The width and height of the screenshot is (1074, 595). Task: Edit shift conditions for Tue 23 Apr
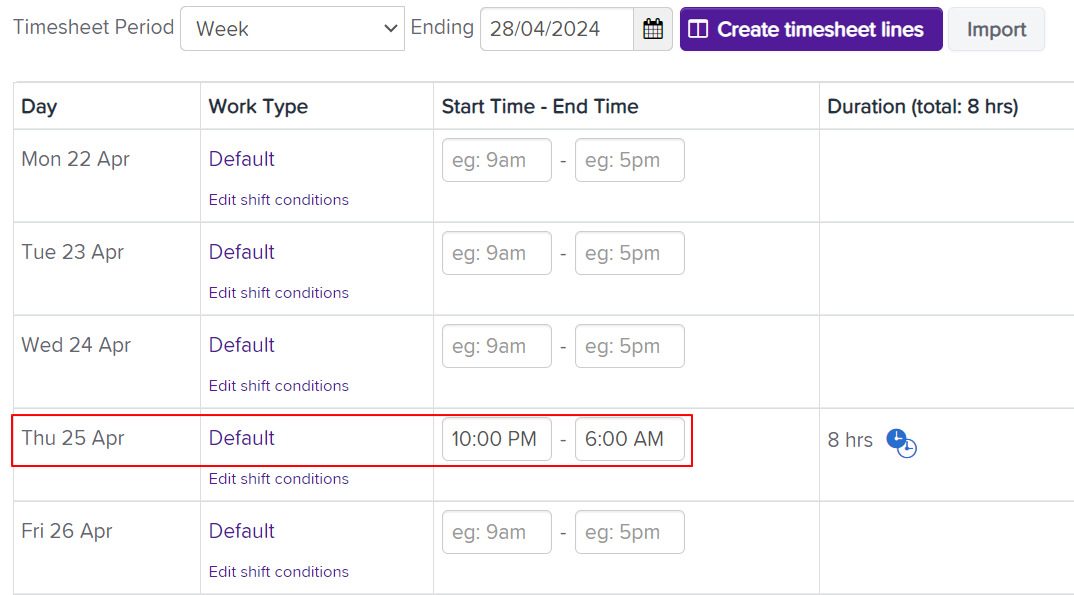pos(278,293)
